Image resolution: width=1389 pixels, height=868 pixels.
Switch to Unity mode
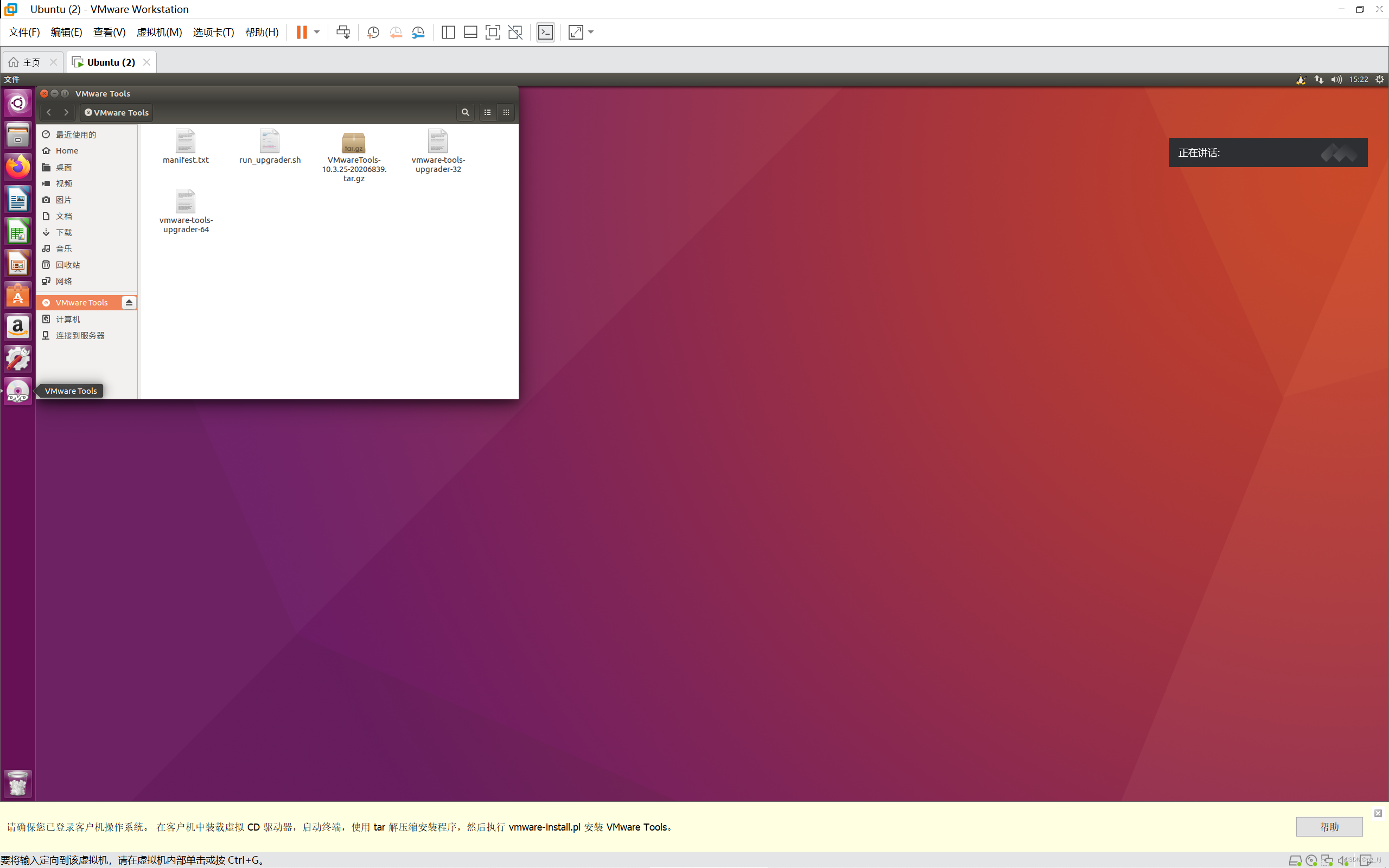[515, 32]
